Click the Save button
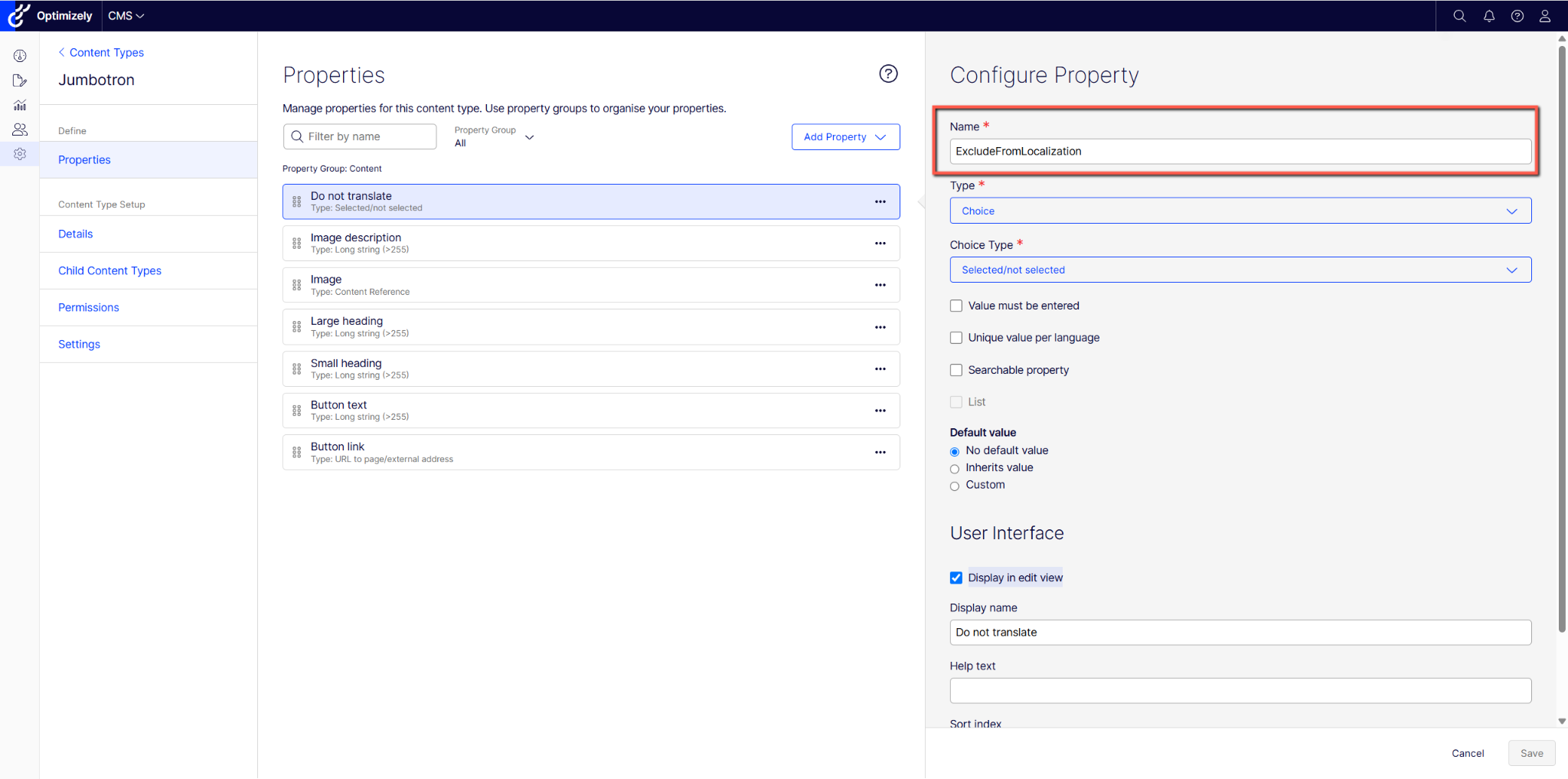Viewport: 1568px width, 779px height. pyautogui.click(x=1531, y=754)
